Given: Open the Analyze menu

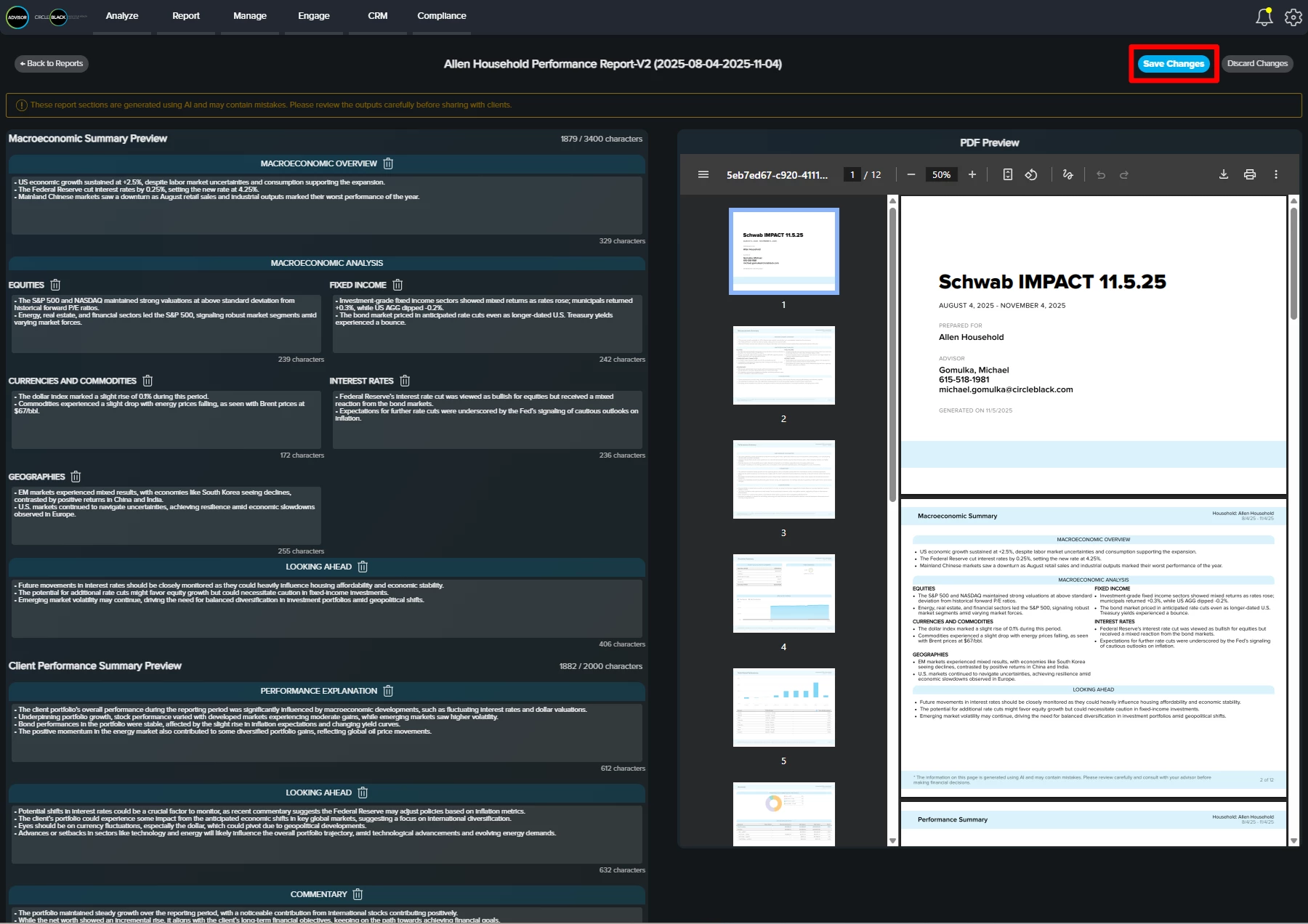Looking at the screenshot, I should (x=122, y=16).
